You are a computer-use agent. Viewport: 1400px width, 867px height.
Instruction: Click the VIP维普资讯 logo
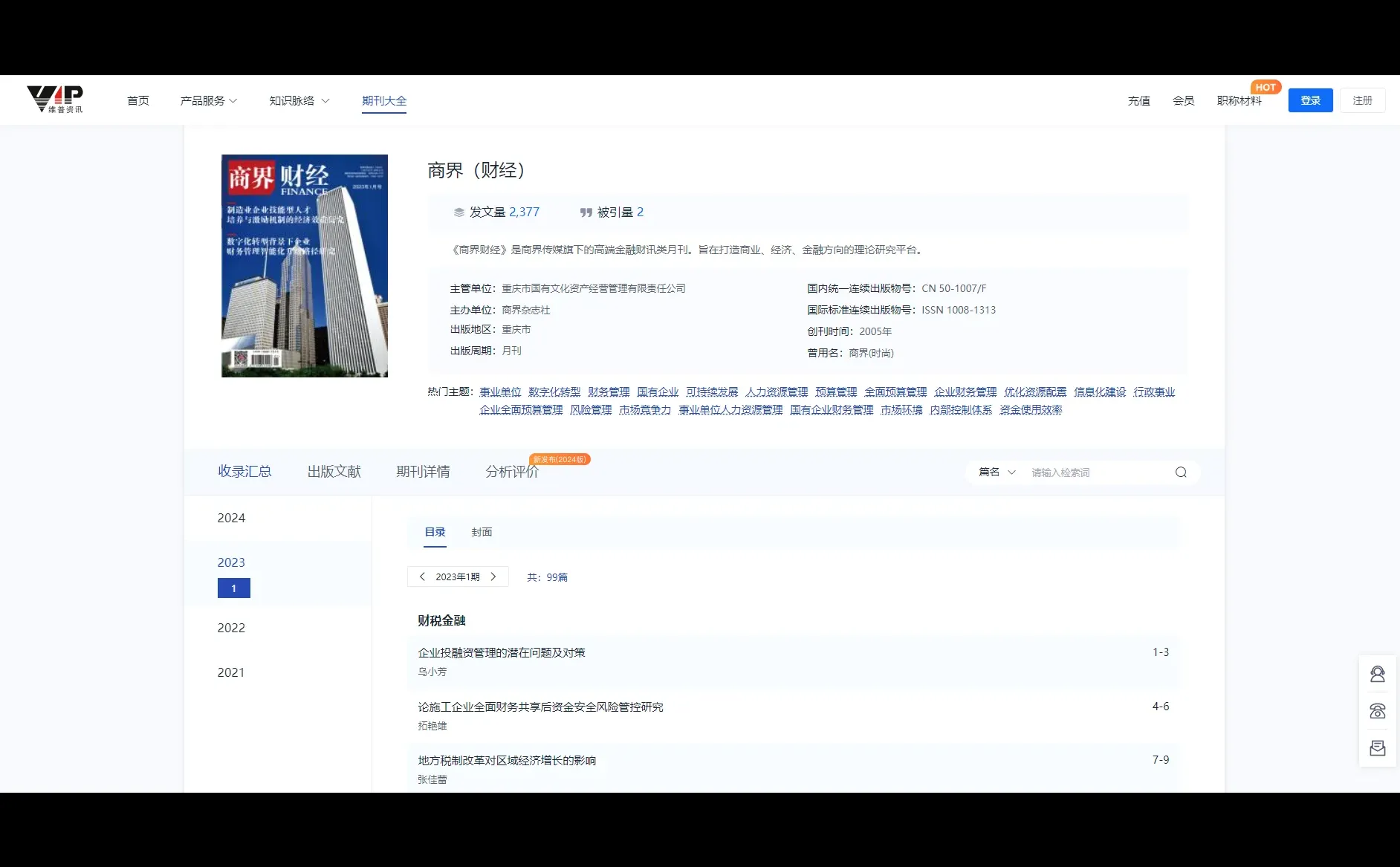pyautogui.click(x=58, y=99)
